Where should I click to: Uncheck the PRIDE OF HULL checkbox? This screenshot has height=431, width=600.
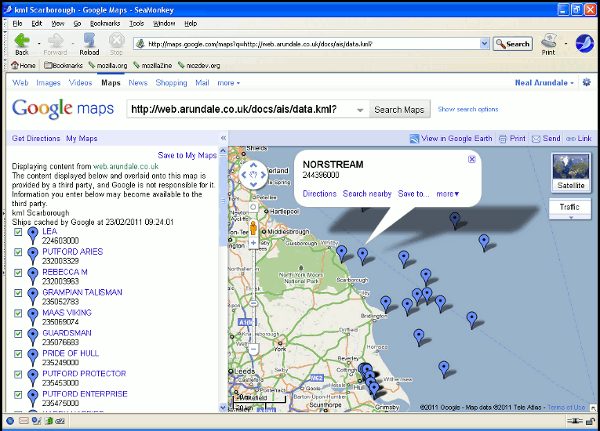[18, 354]
